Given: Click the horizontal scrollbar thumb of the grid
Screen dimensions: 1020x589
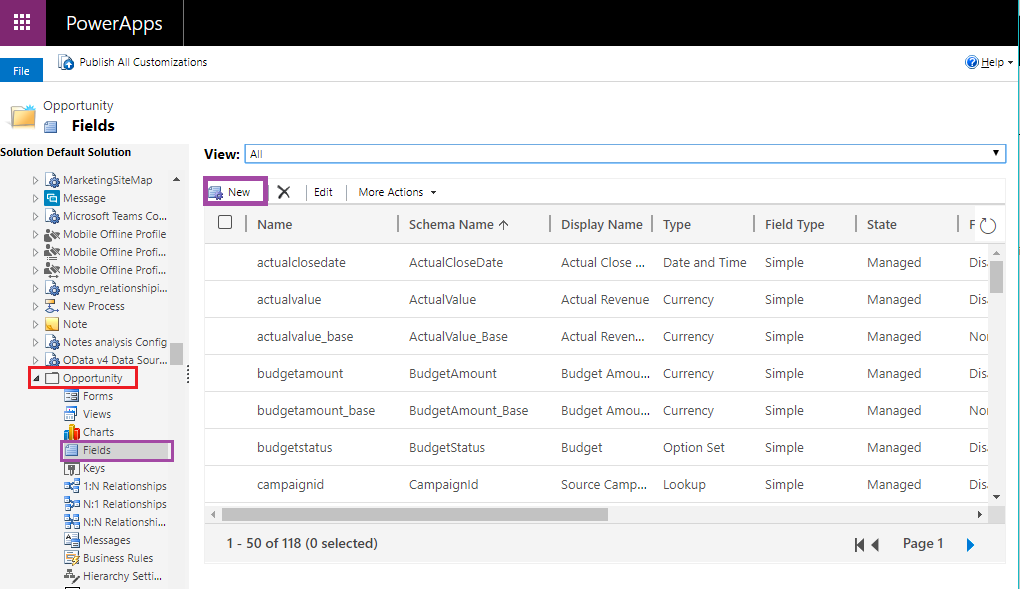Looking at the screenshot, I should point(415,515).
